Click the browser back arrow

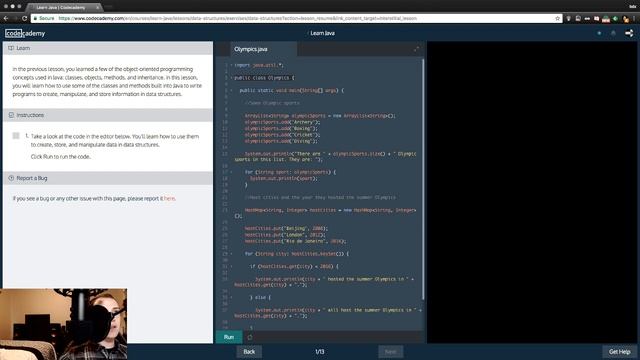click(x=6, y=18)
